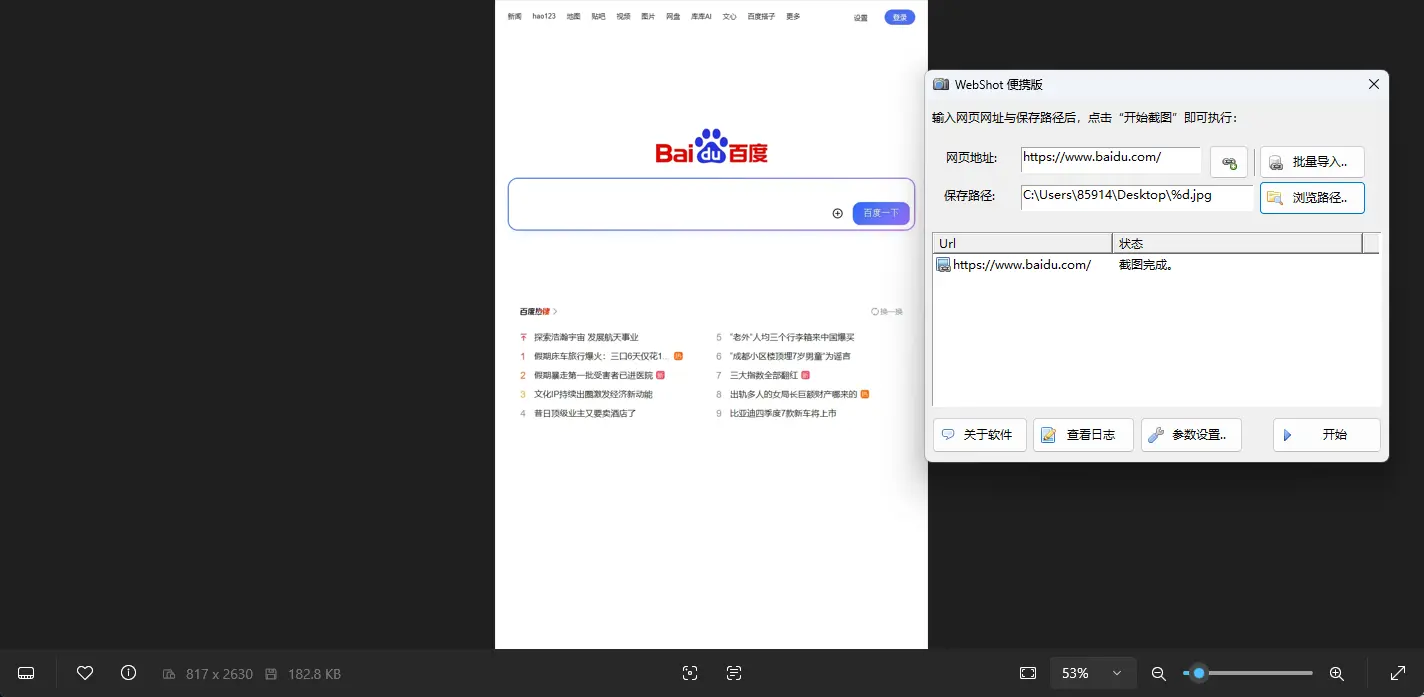
Task: Enter fullscreen using the expand arrows icon
Action: [1398, 673]
